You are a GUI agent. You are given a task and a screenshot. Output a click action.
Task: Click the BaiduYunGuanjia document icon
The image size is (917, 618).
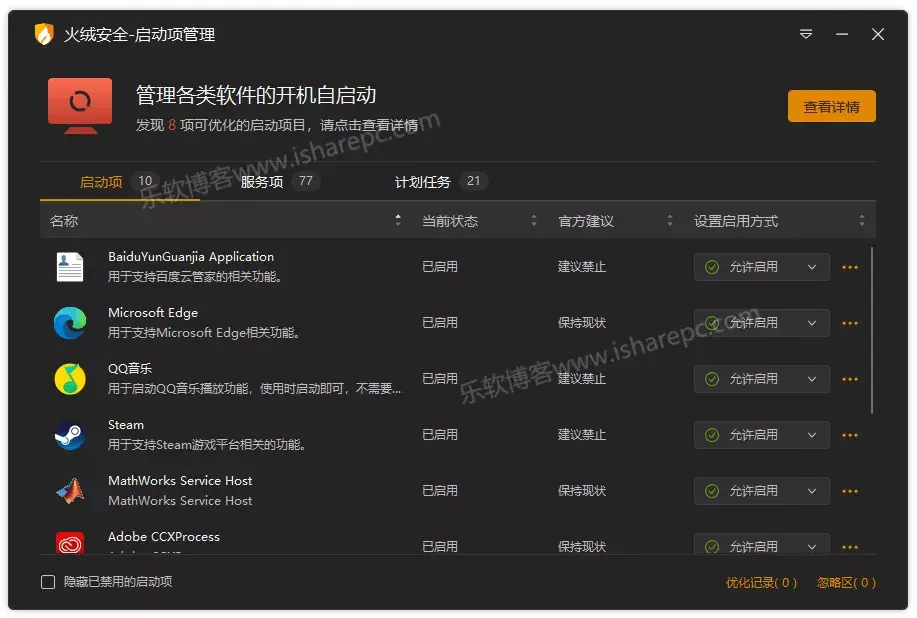click(70, 267)
